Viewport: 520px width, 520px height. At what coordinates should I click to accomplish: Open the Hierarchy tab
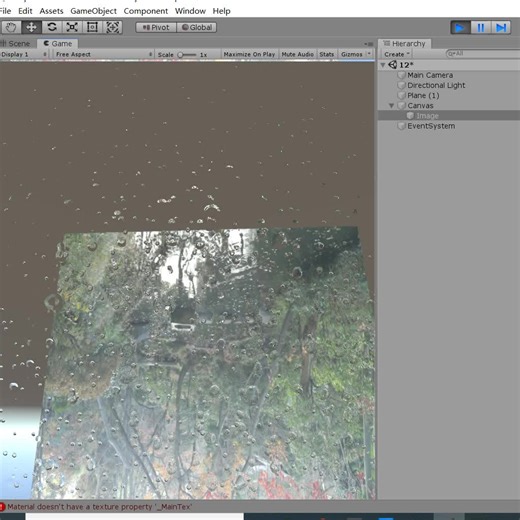point(404,44)
